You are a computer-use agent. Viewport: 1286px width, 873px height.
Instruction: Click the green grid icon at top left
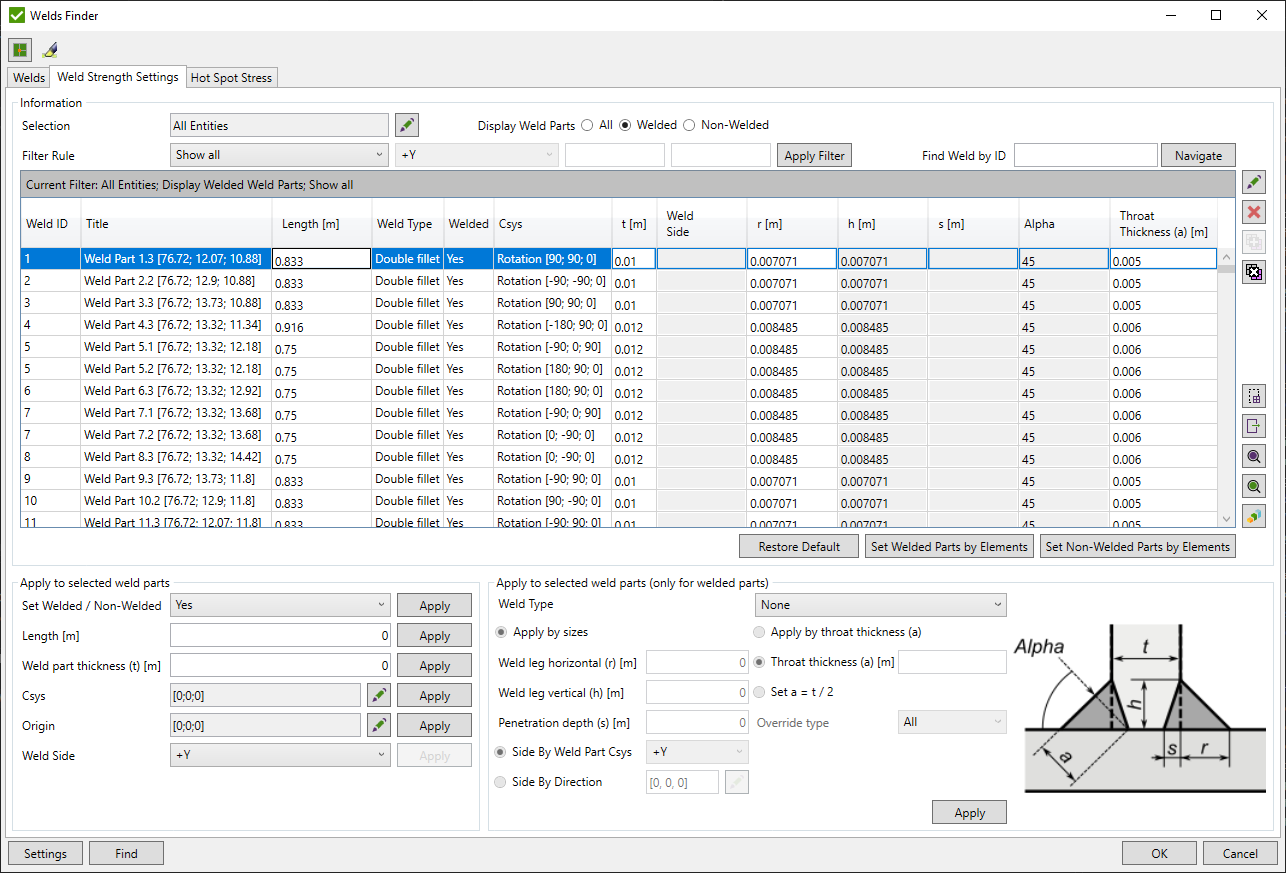click(x=20, y=49)
